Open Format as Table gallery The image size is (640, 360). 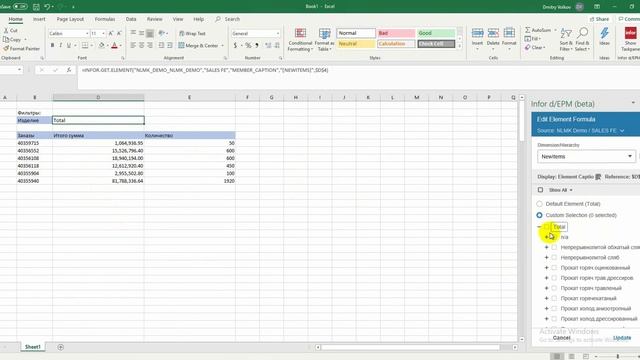pos(324,40)
